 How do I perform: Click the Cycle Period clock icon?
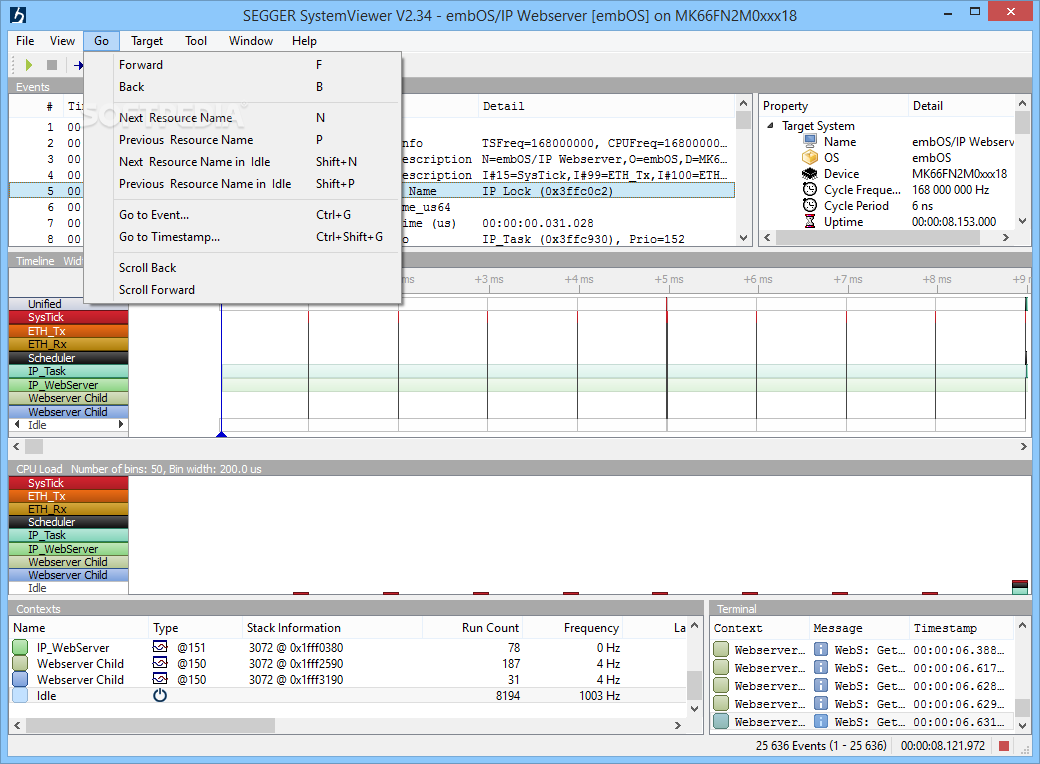[x=810, y=206]
